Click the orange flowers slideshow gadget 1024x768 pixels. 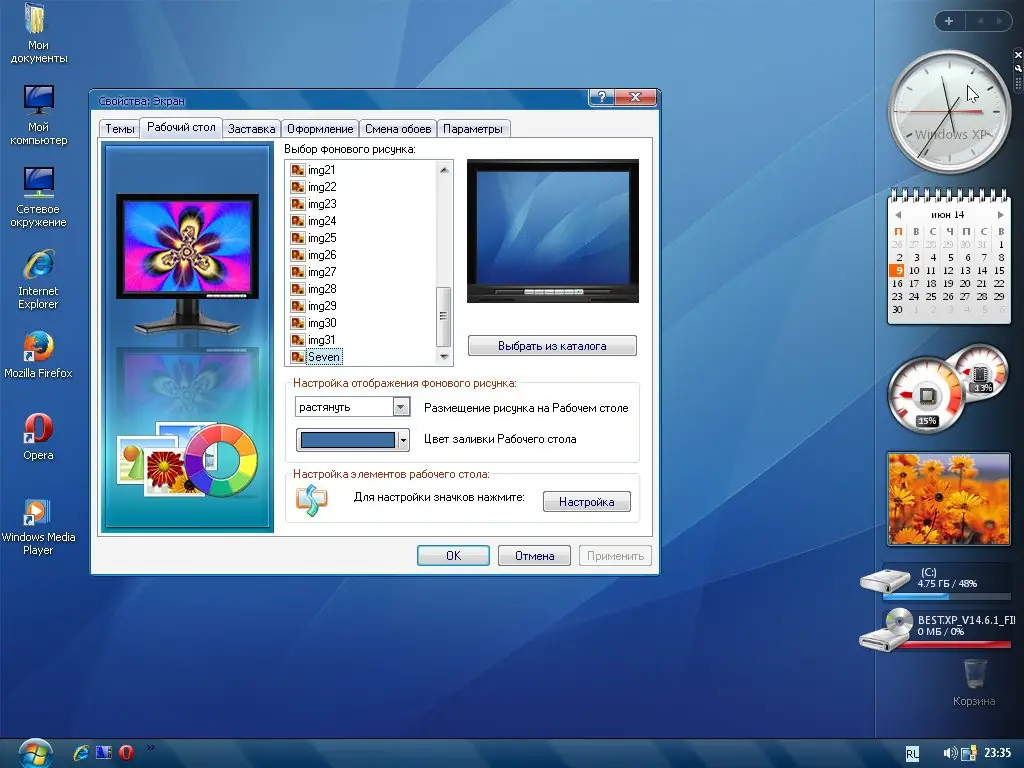point(948,499)
